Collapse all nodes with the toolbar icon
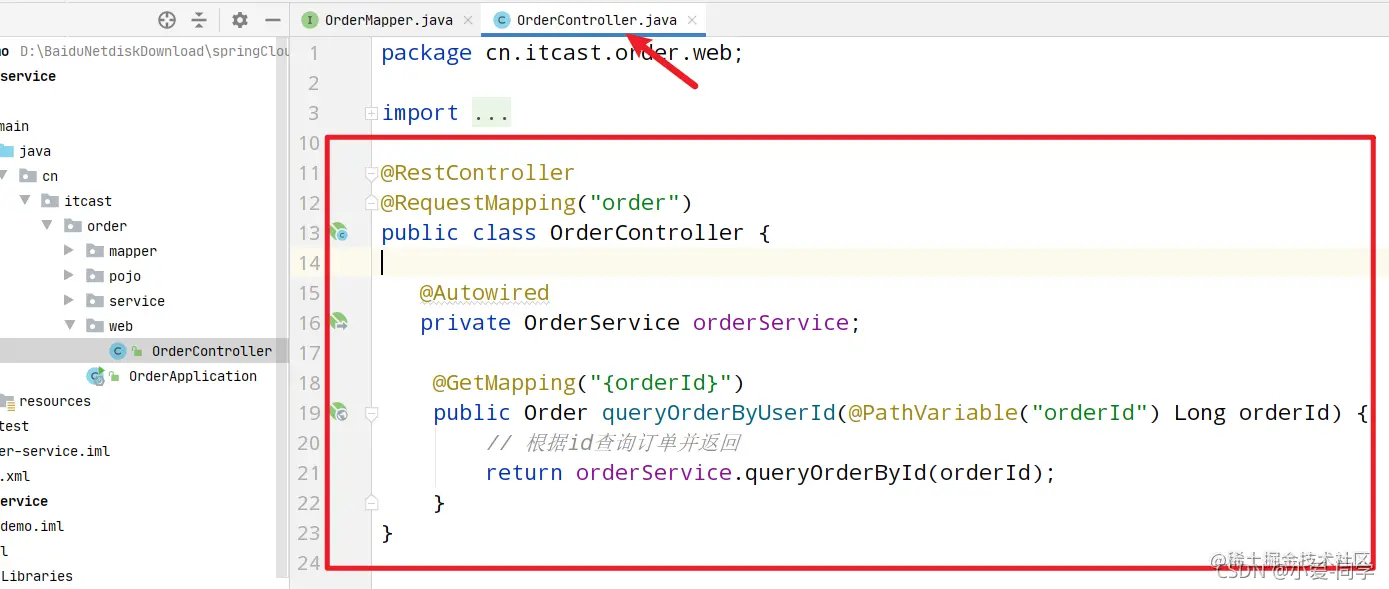The height and width of the screenshot is (589, 1389). tap(199, 20)
